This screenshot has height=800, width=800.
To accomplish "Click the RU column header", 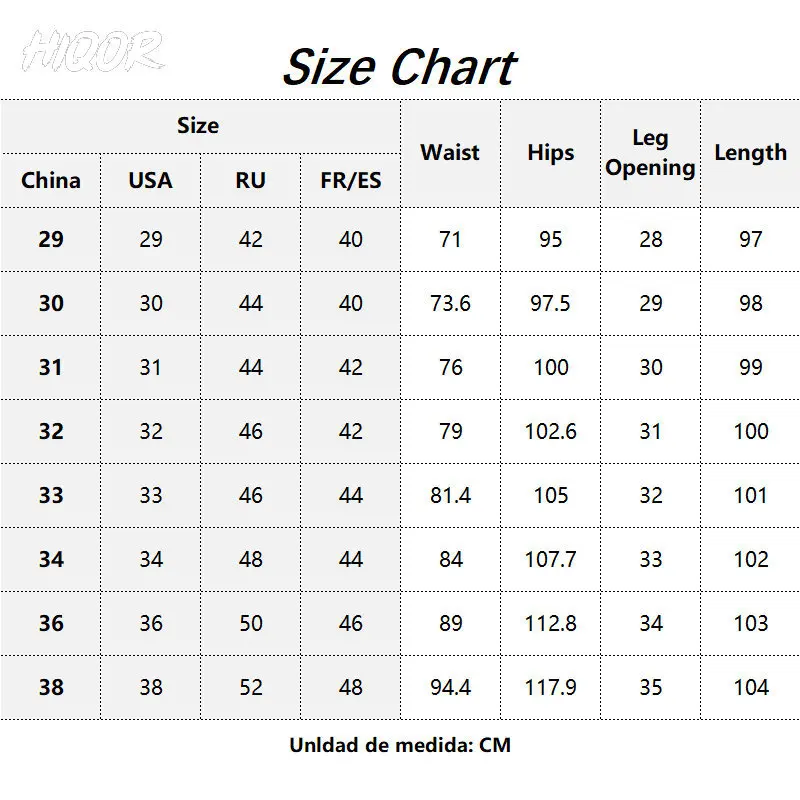I will pos(250,181).
